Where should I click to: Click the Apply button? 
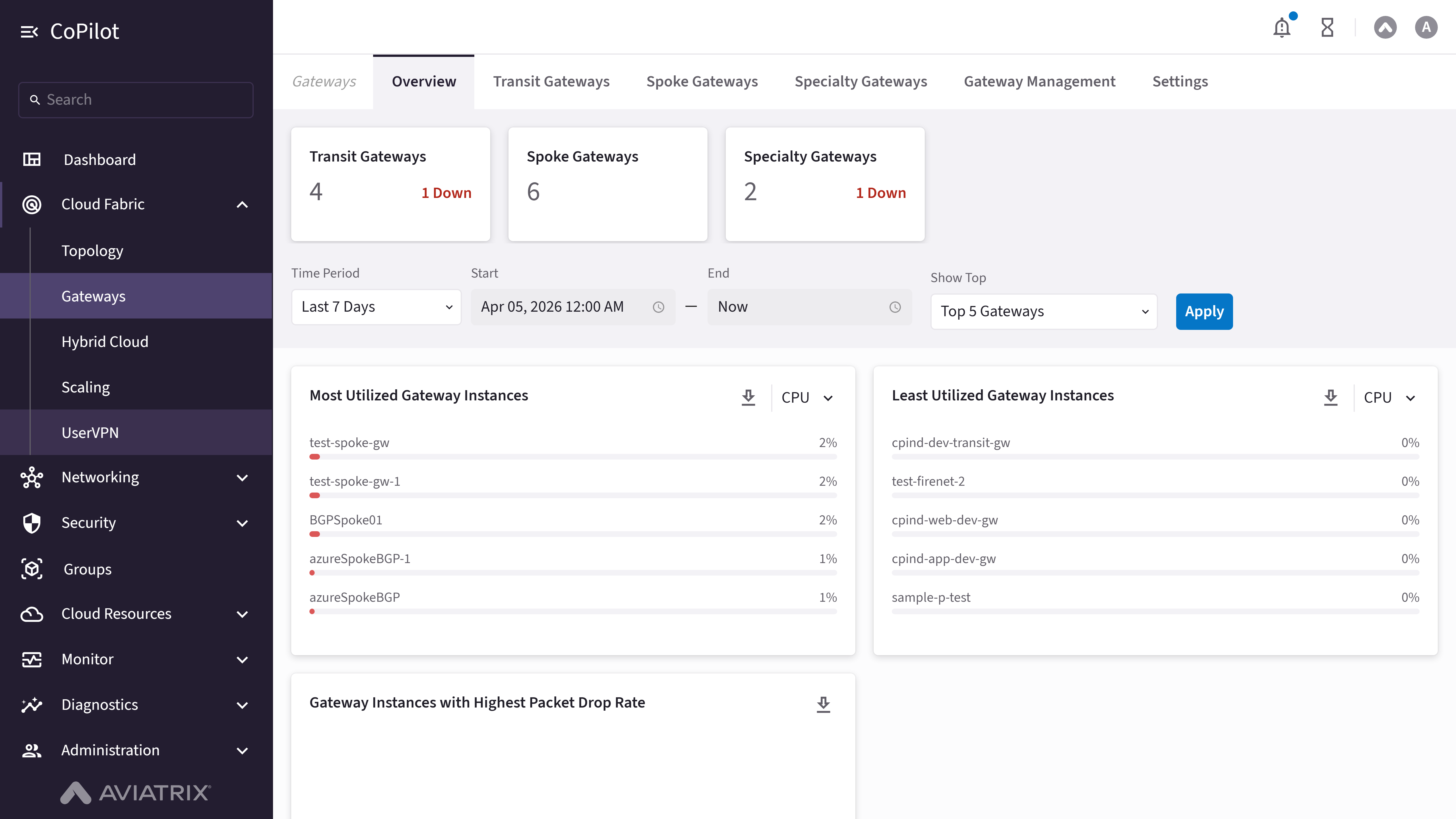pyautogui.click(x=1205, y=311)
